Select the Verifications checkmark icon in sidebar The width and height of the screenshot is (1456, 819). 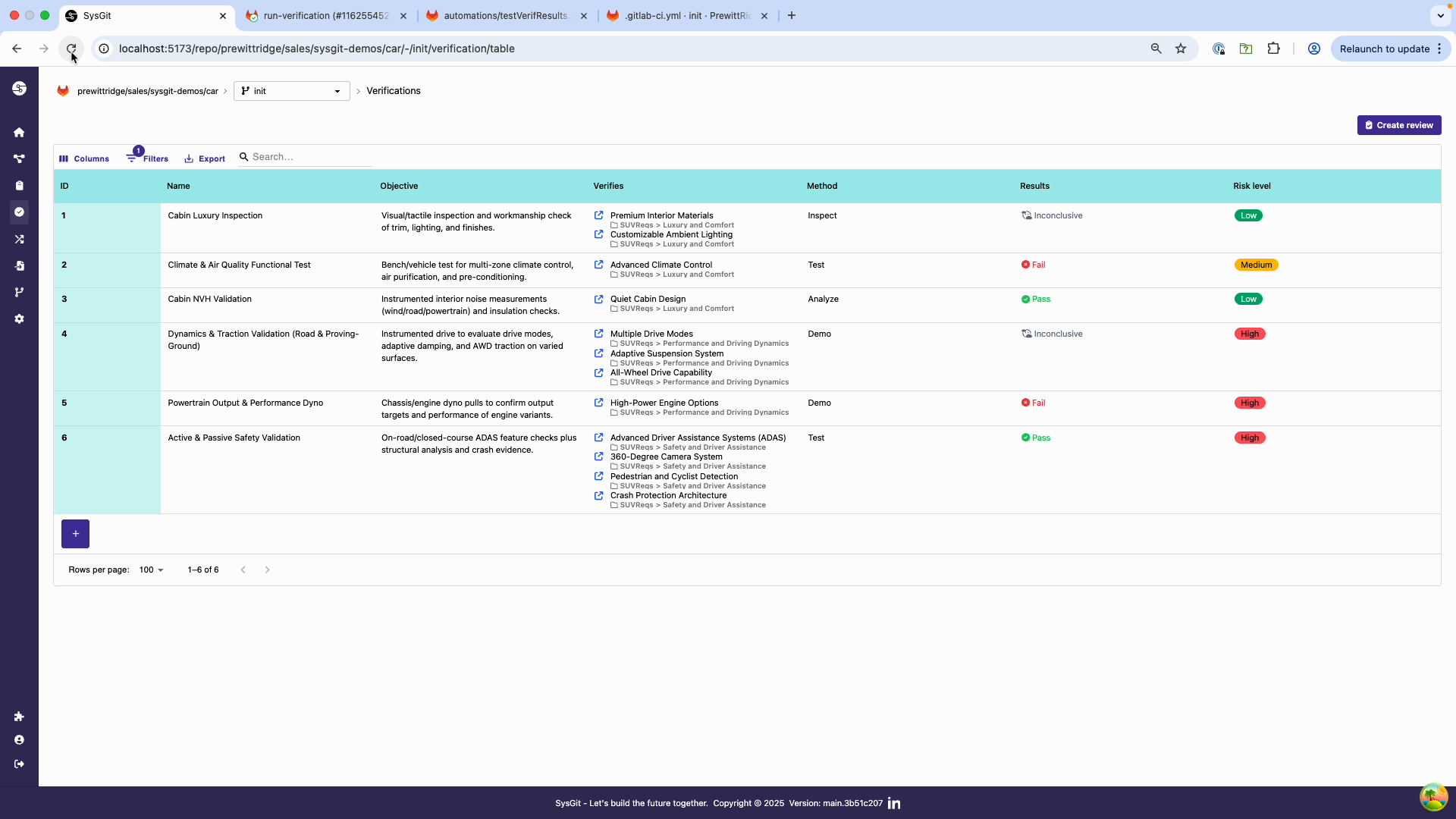click(x=19, y=212)
